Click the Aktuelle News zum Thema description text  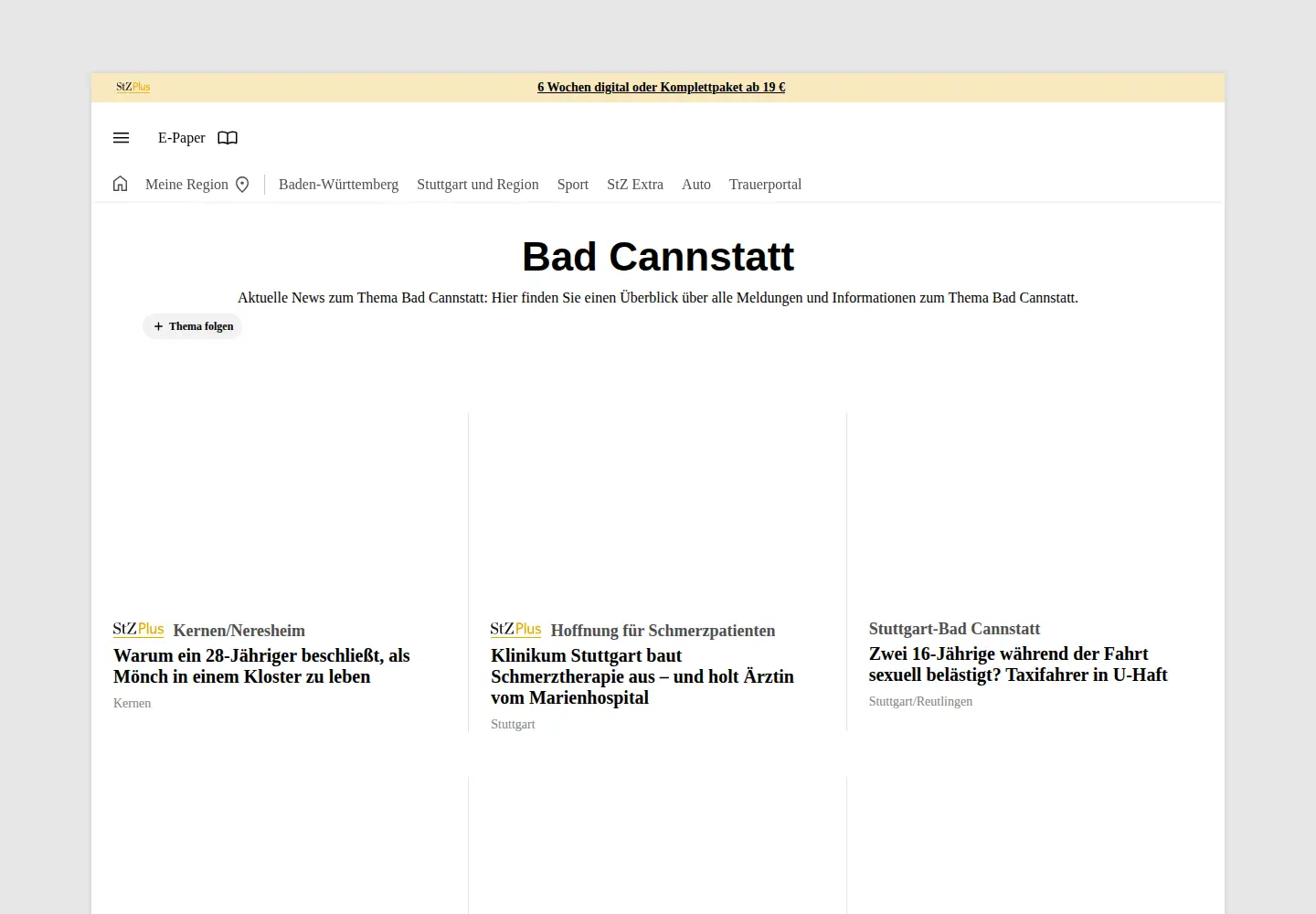658,298
